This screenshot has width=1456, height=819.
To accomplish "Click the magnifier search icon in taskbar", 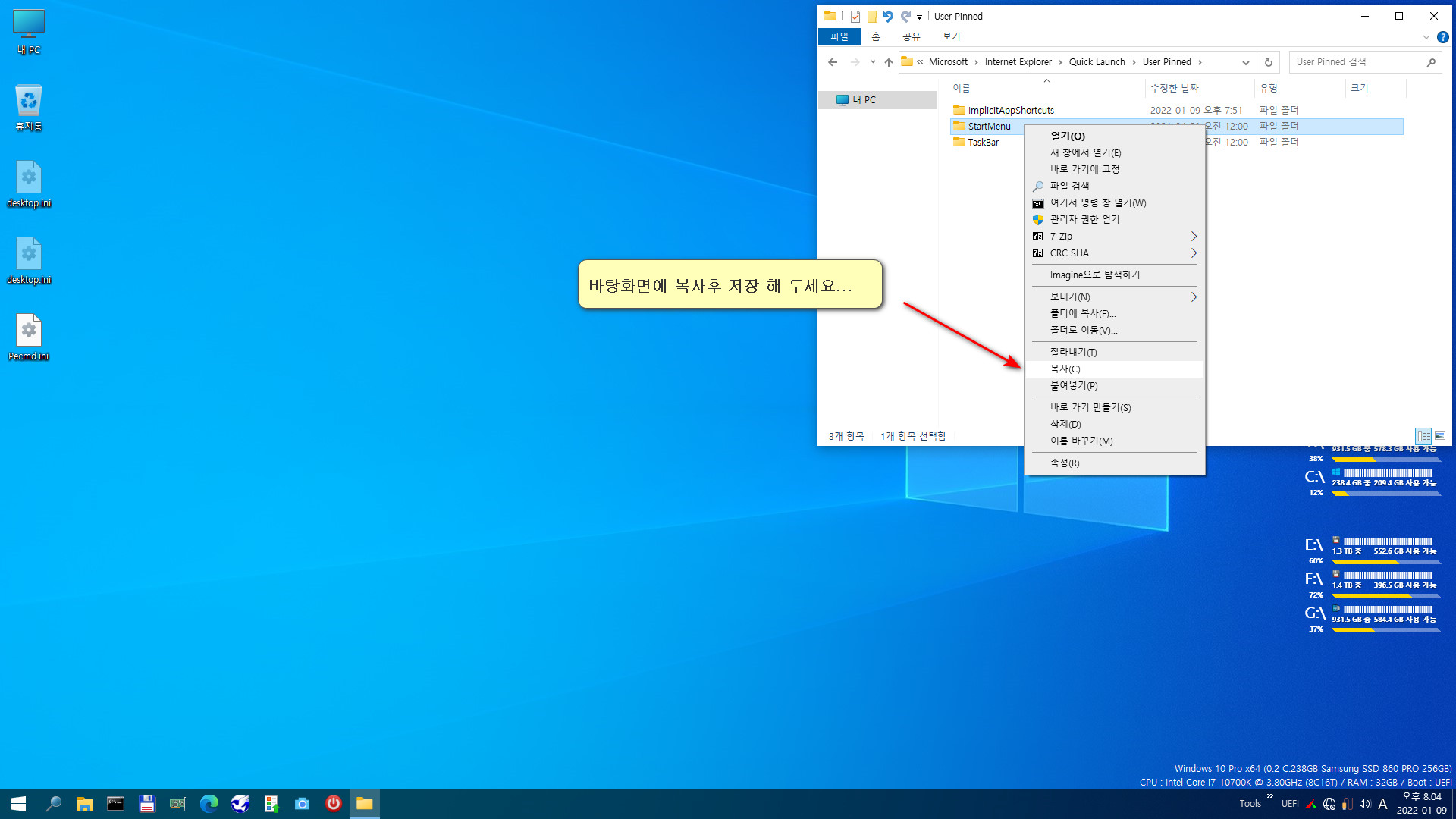I will click(53, 804).
